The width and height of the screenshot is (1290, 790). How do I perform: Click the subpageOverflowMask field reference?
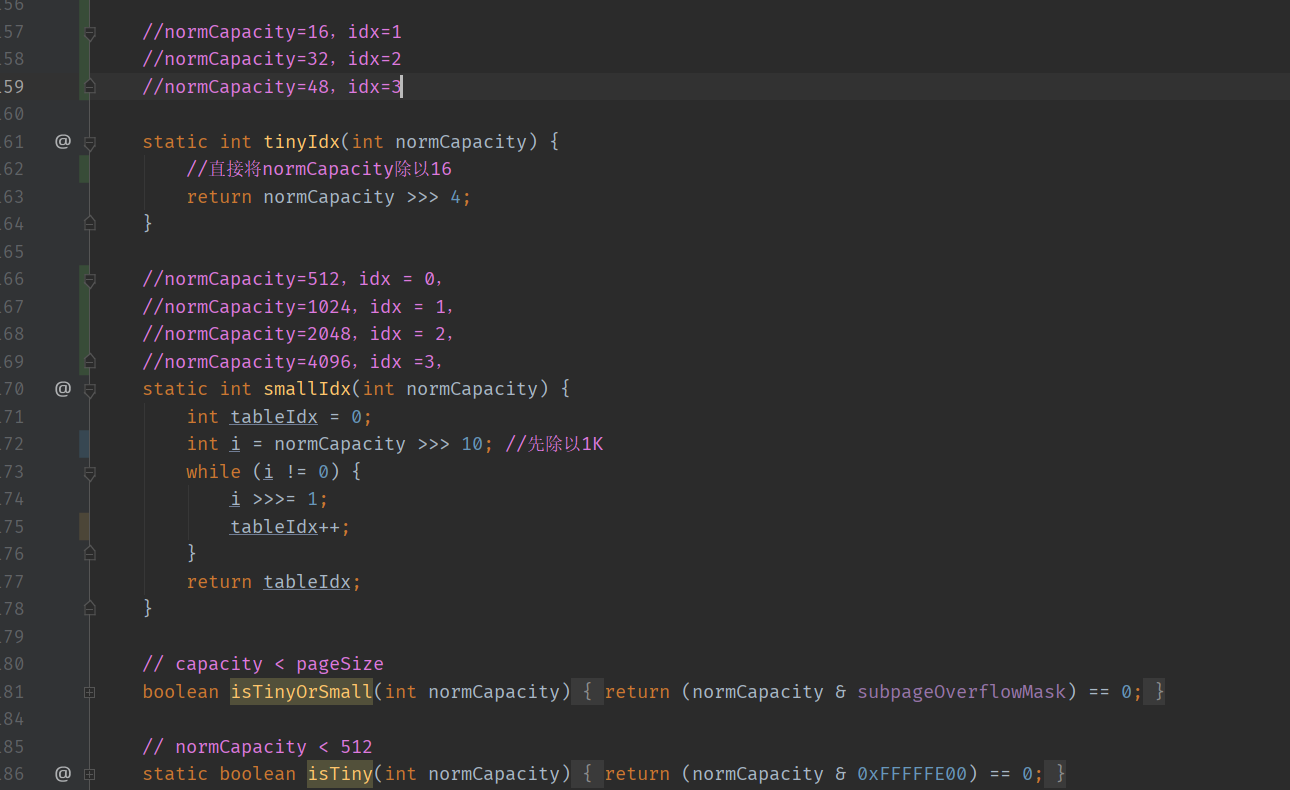962,691
